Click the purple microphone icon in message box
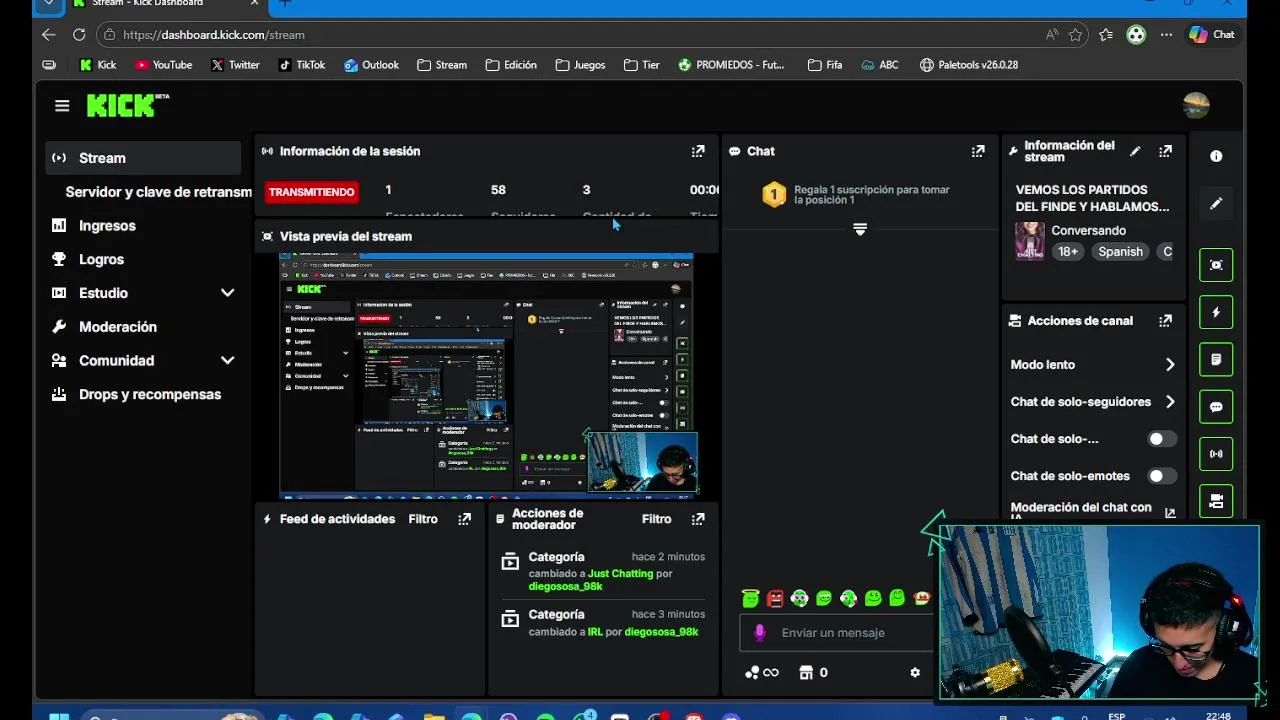 760,633
